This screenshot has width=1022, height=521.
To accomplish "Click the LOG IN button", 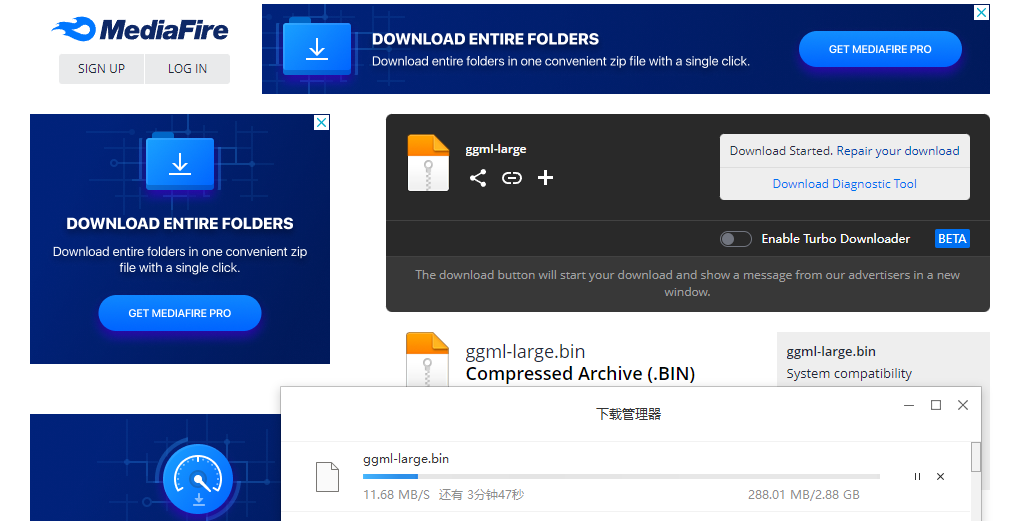I will (187, 69).
